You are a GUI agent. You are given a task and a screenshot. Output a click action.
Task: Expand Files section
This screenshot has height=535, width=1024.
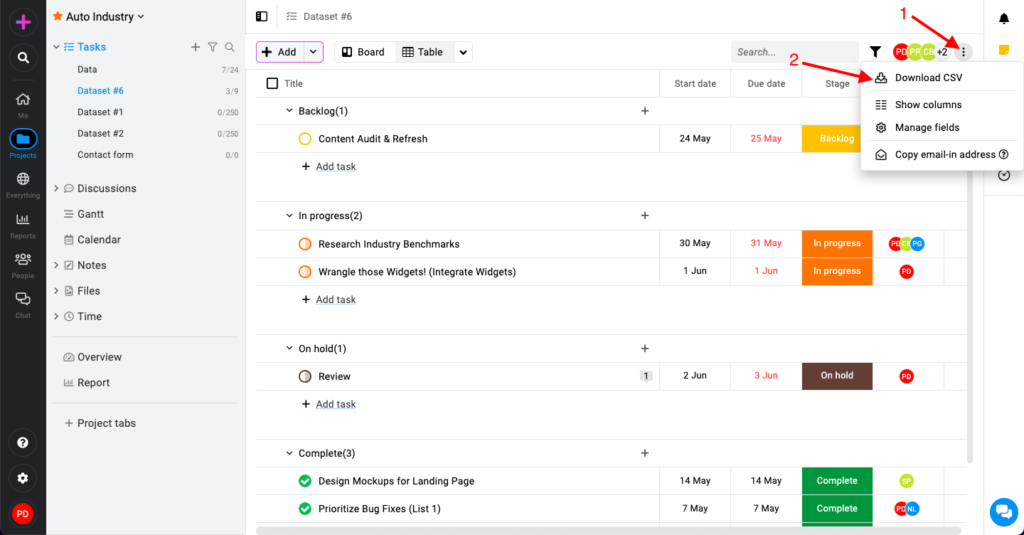tap(56, 291)
